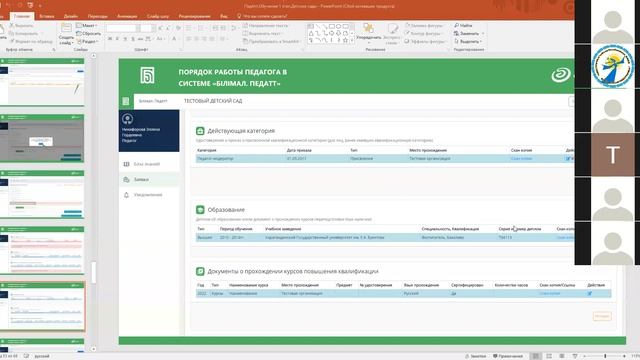Click Найти in editing group
This screenshot has height=360, width=640.
pos(463,25)
